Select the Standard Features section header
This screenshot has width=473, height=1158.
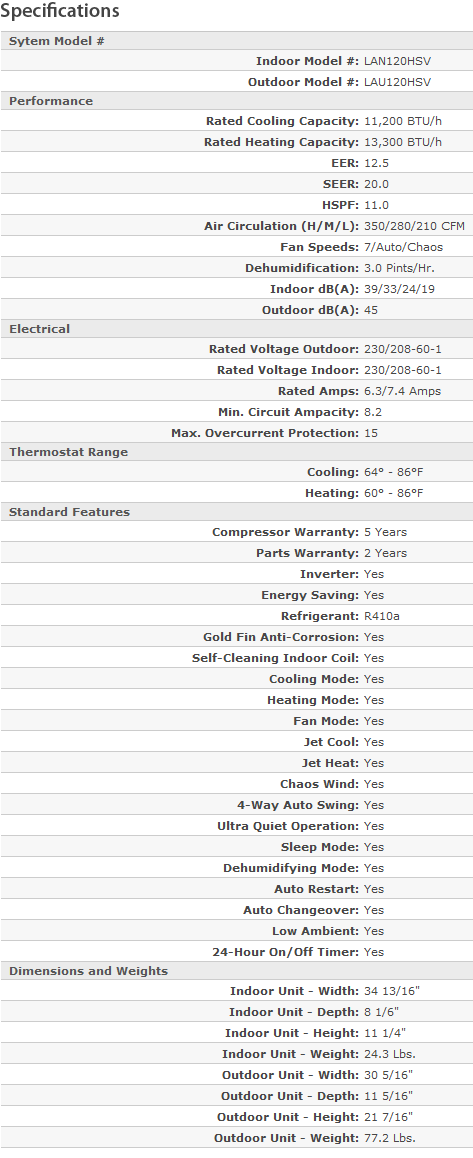click(236, 512)
